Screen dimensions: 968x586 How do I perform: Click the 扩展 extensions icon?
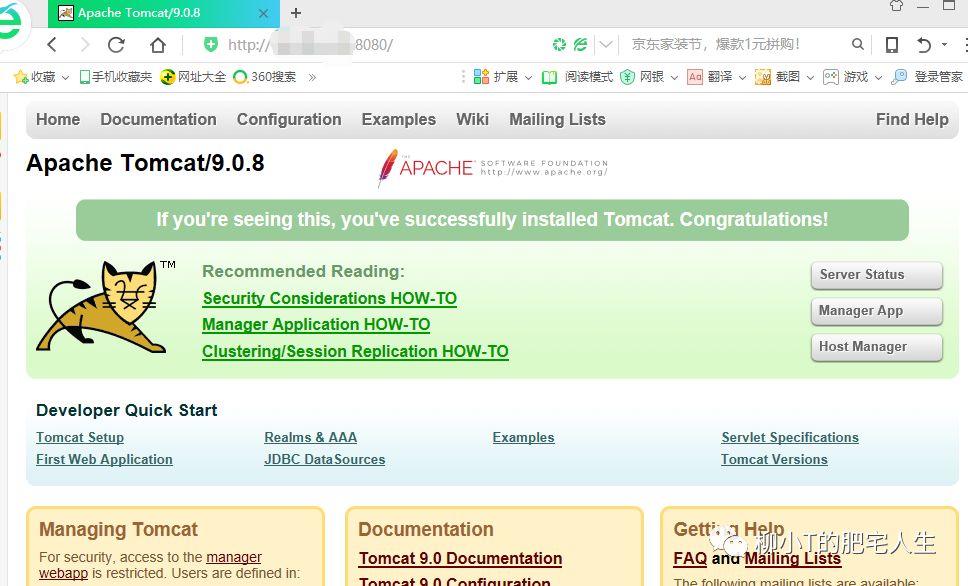tap(482, 77)
